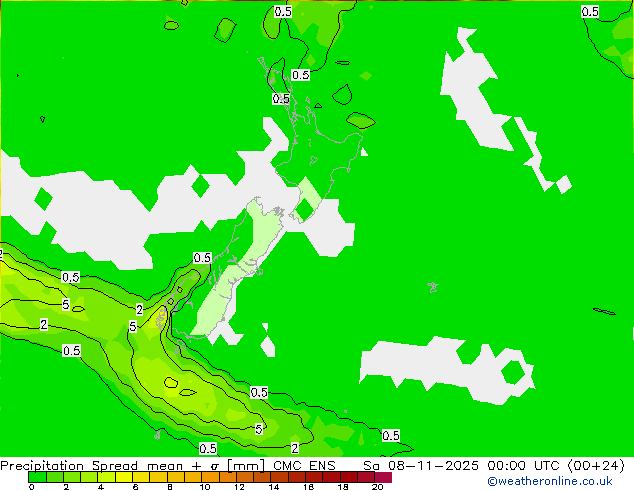Screen dimensions: 634x490
Task: Pick the yellow legend swatch ending at 6
Action: 124,477
